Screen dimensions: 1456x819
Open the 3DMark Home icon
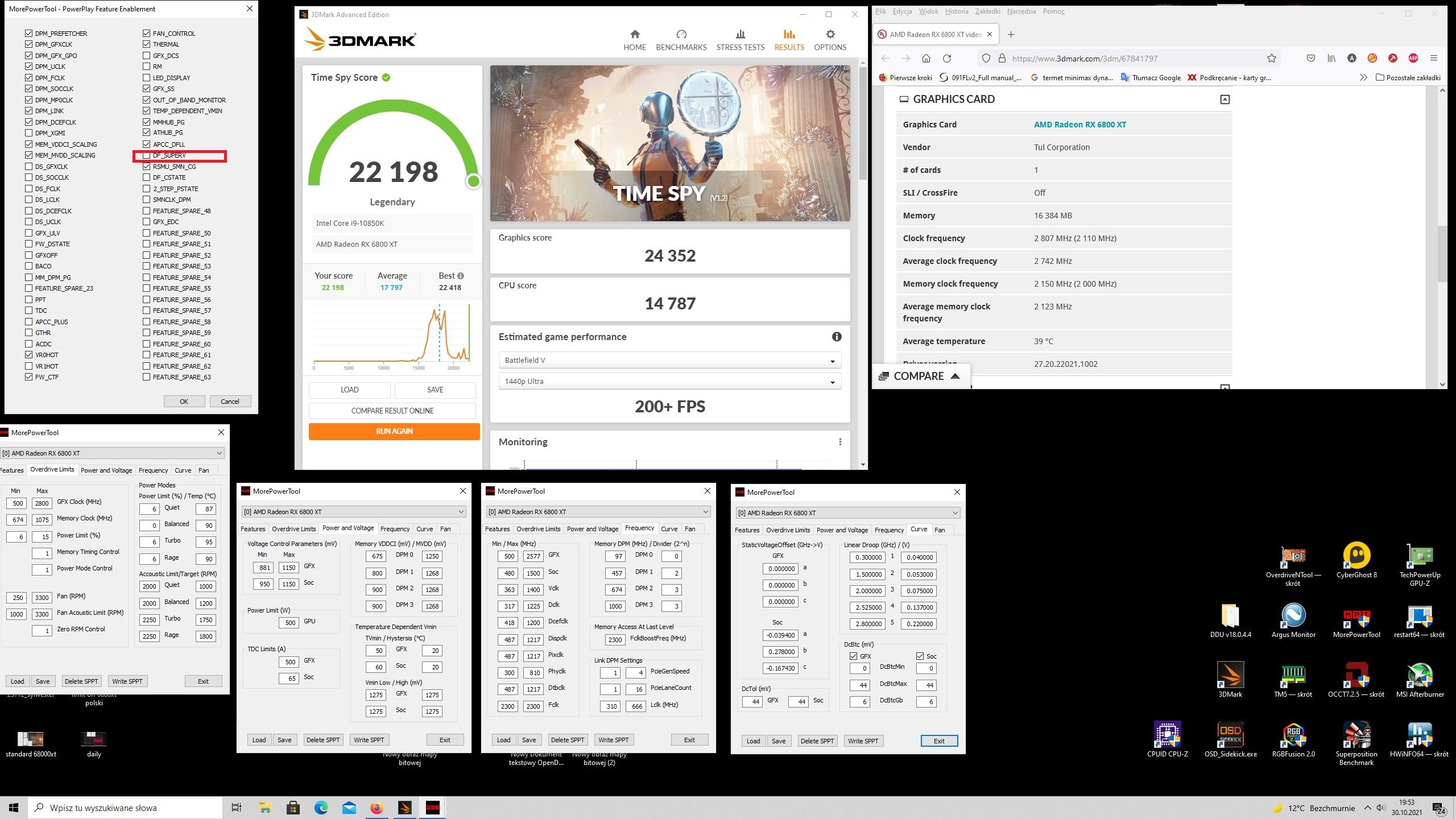click(635, 35)
